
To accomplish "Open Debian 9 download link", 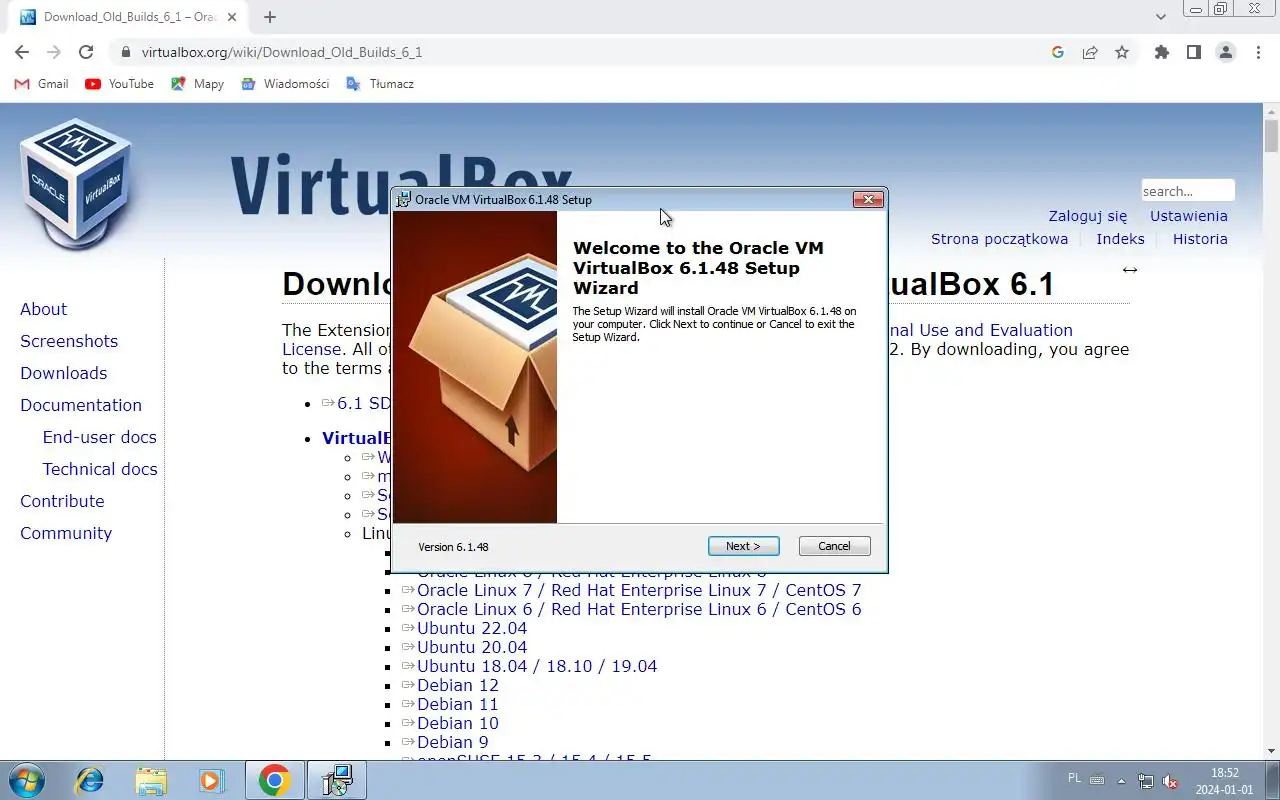I will pos(453,742).
